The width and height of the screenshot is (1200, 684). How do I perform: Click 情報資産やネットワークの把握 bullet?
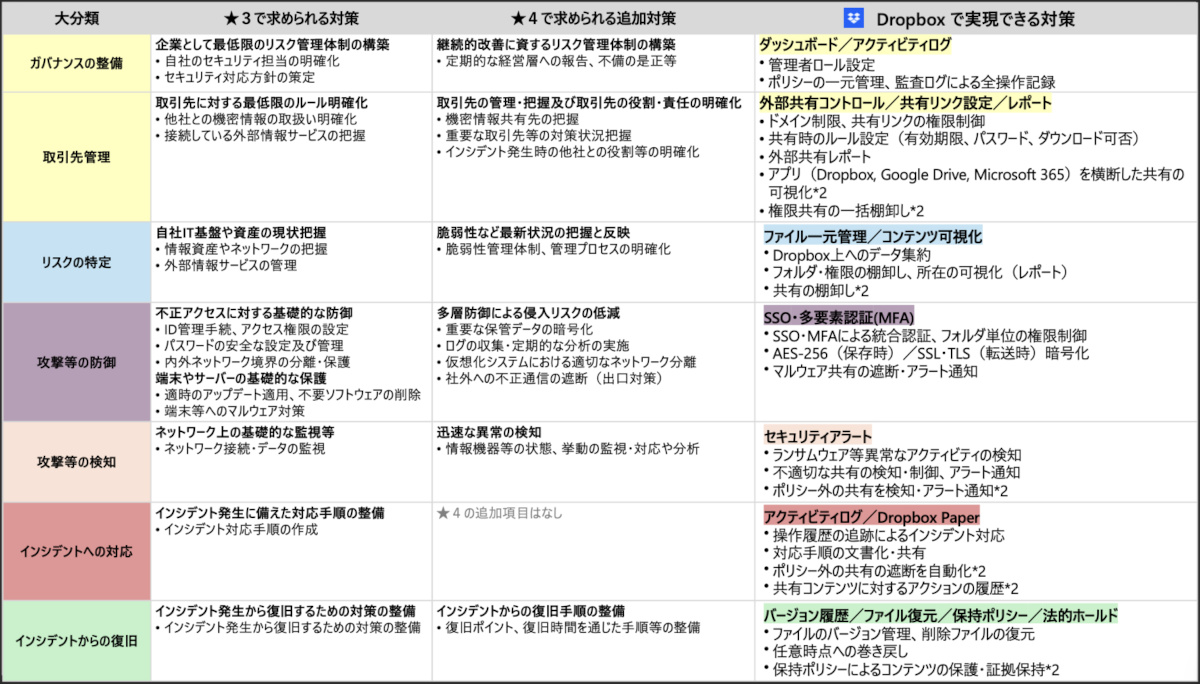(241, 249)
